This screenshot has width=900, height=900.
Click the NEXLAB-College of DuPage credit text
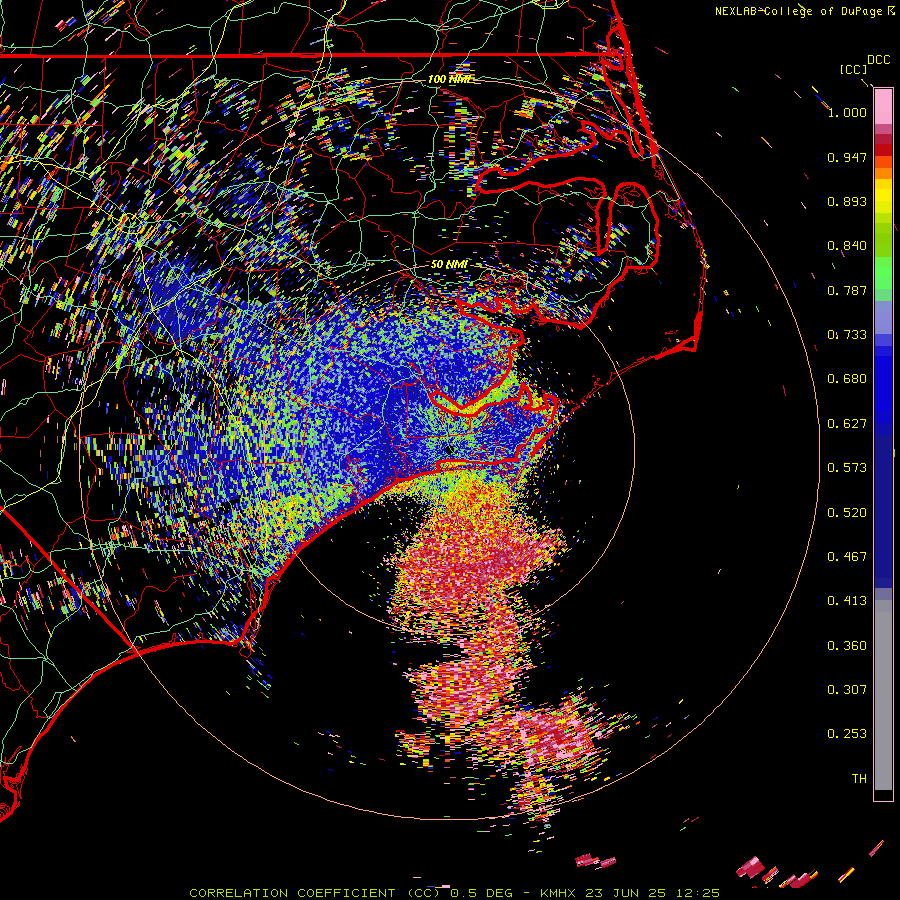(798, 11)
